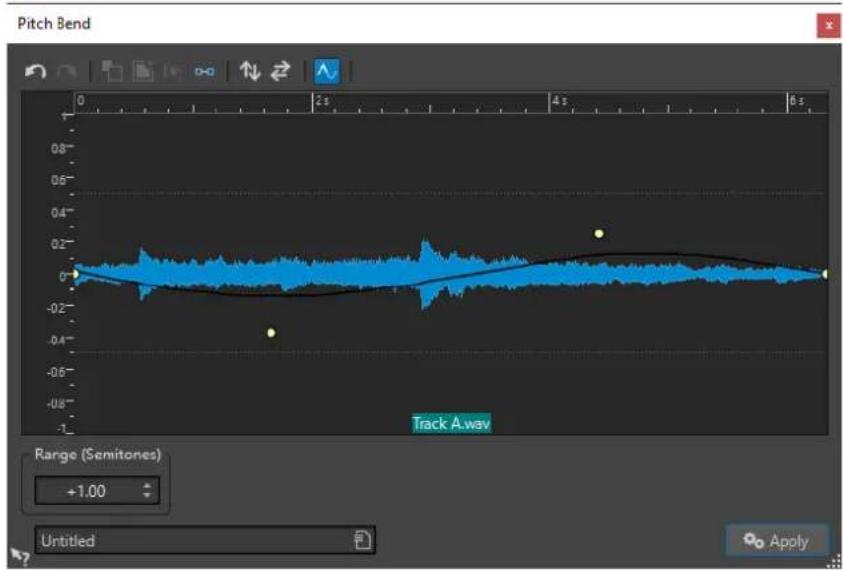Viewport: 843px width, 571px height.
Task: Open presets menu icon in Untitled field
Action: click(x=363, y=540)
